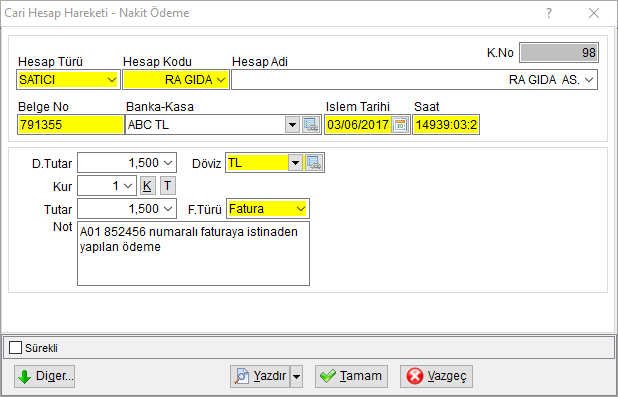Click the Islem Tarihi date 03/06/2017
Screen dimensions: 618x397
point(358,125)
